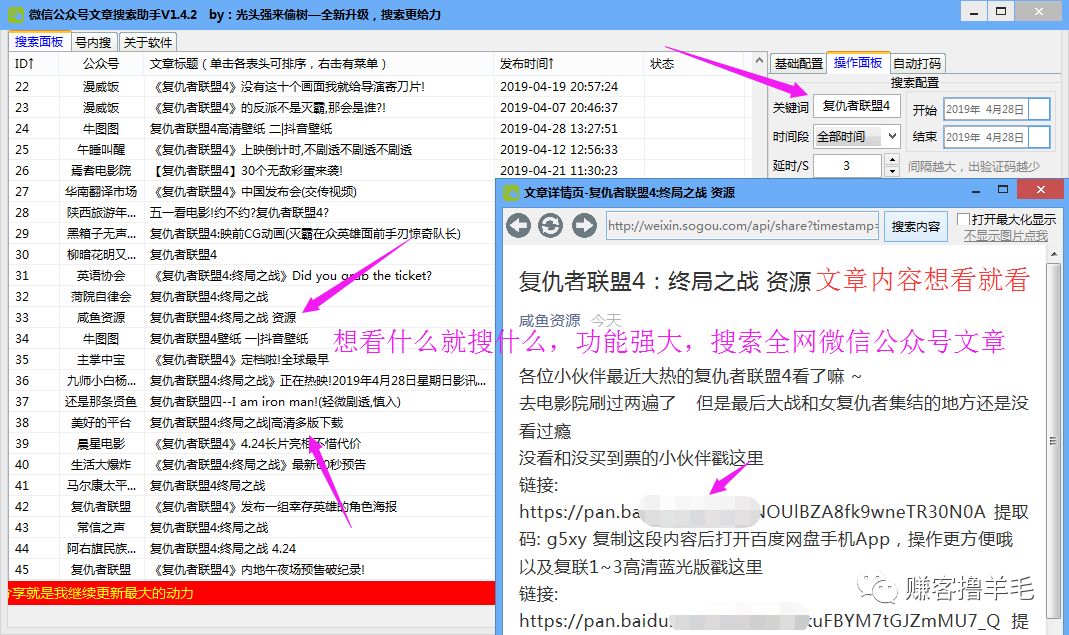
Task: Minimize the main search assistant window
Action: pos(974,12)
